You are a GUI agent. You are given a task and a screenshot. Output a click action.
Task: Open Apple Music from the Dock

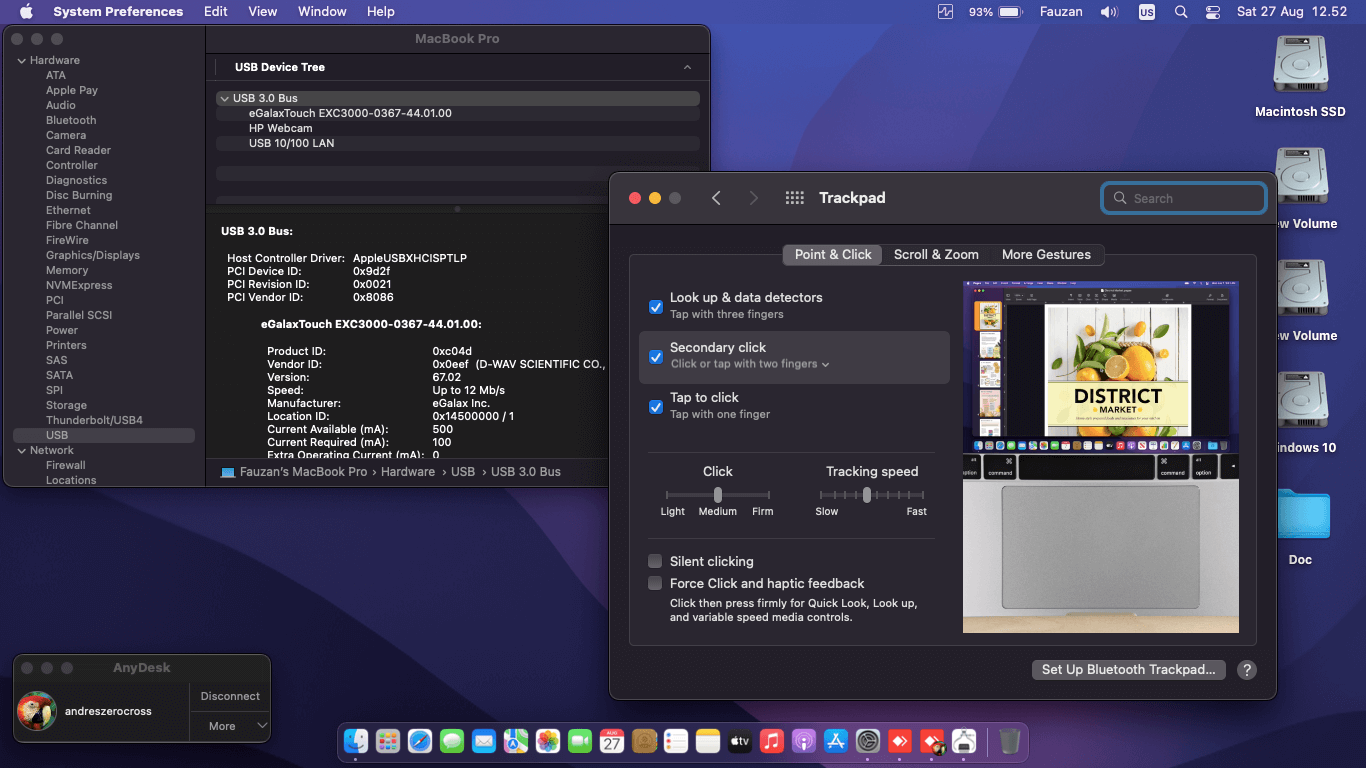pos(771,742)
